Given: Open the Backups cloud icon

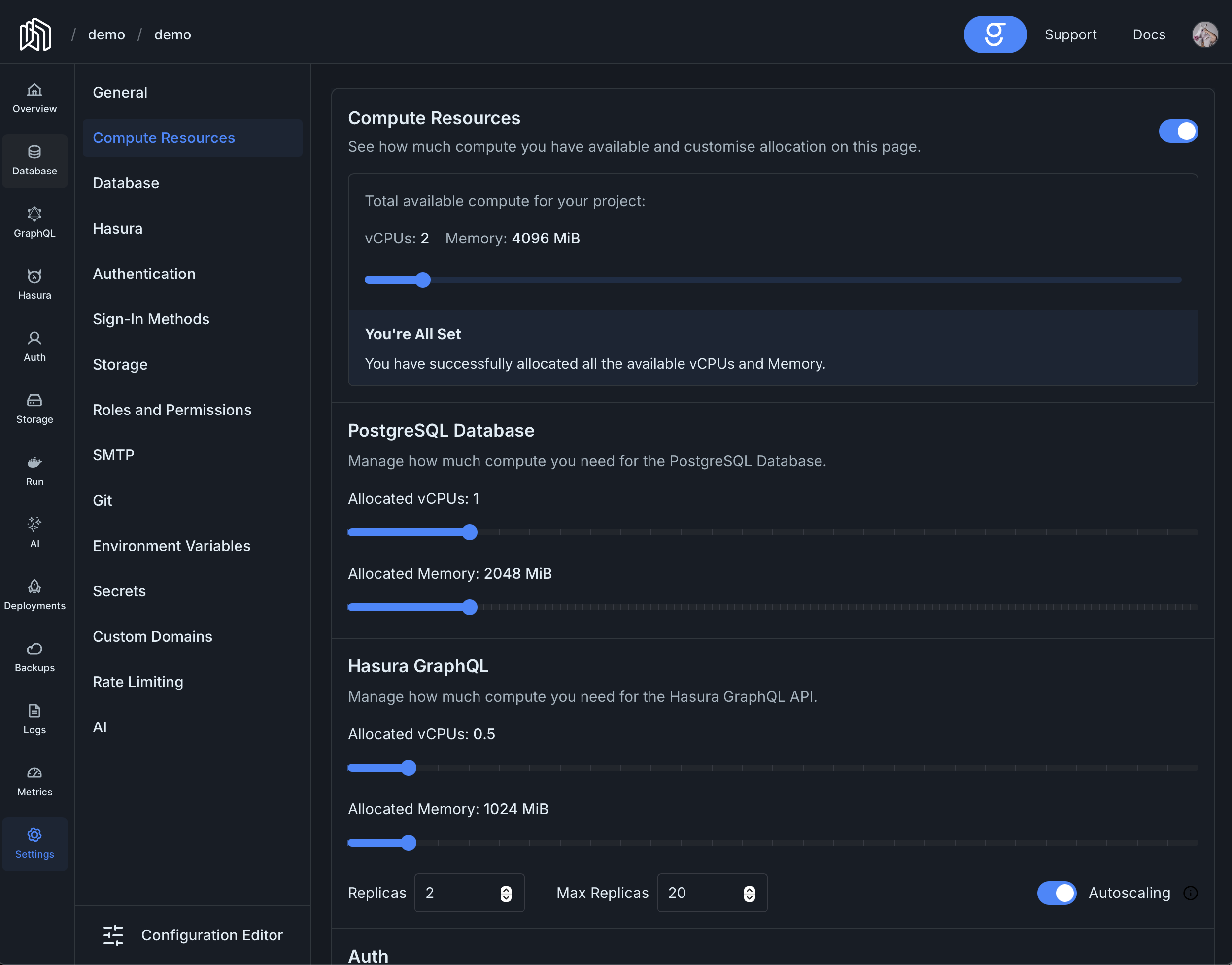Looking at the screenshot, I should [34, 649].
